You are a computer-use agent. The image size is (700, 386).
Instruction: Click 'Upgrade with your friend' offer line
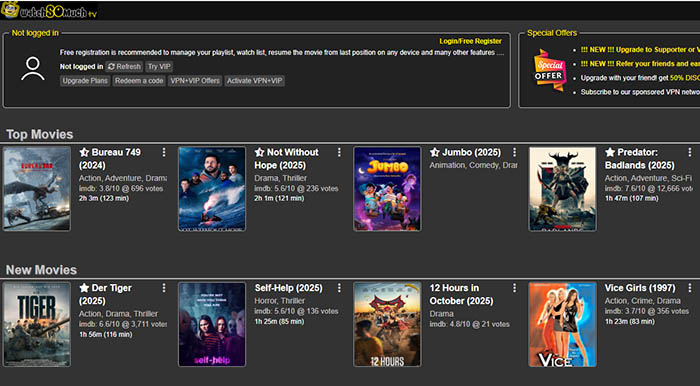point(640,78)
